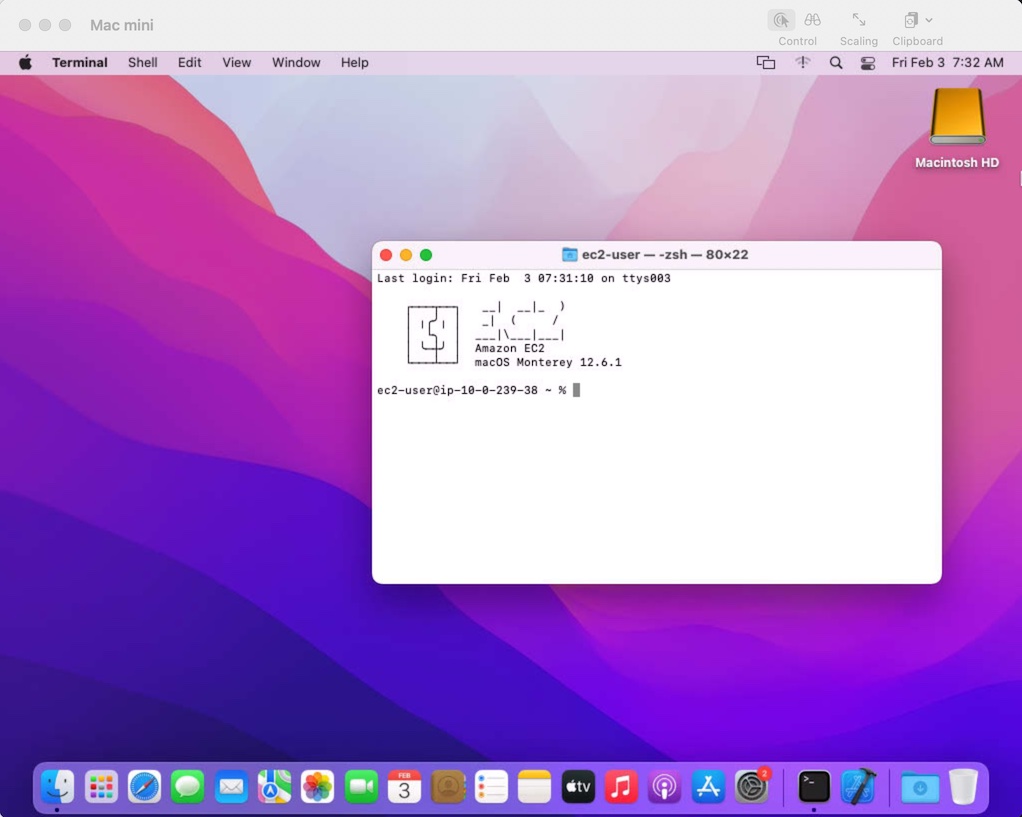
Task: Open the Photos app in the Dock
Action: tap(317, 786)
